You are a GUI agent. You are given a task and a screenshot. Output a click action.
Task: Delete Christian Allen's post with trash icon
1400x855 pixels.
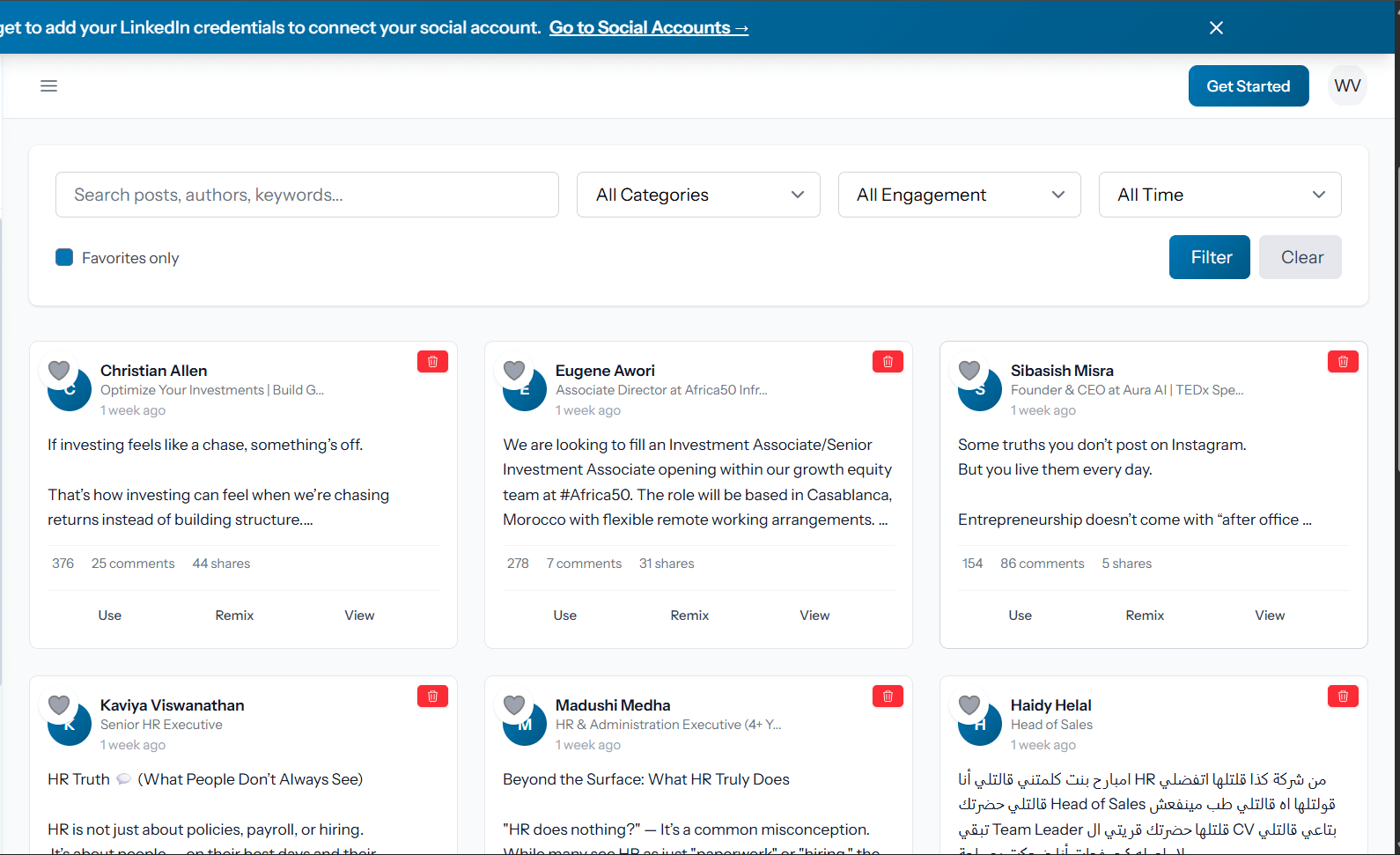click(x=432, y=362)
